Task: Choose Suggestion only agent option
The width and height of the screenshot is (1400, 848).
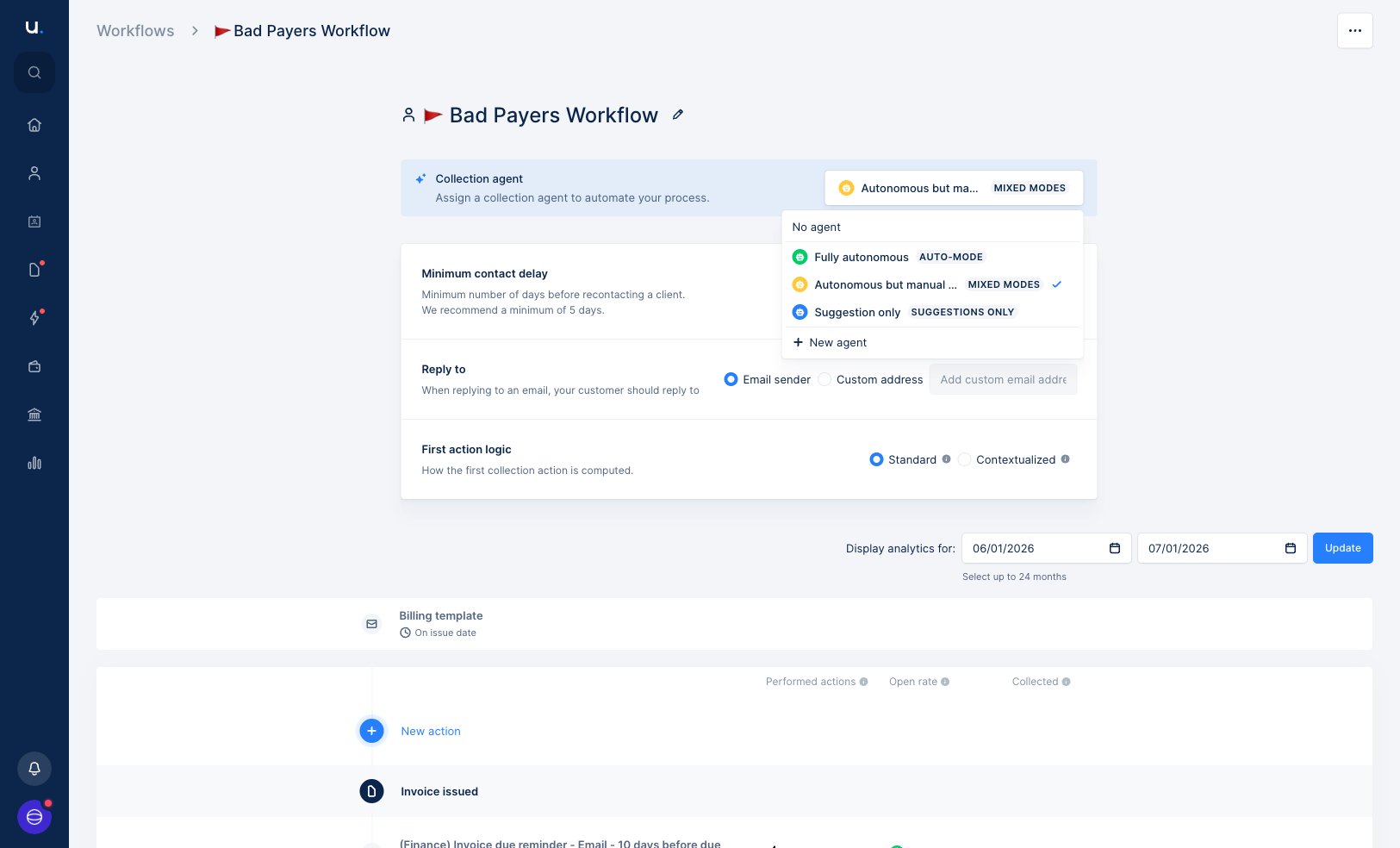Action: (x=932, y=312)
